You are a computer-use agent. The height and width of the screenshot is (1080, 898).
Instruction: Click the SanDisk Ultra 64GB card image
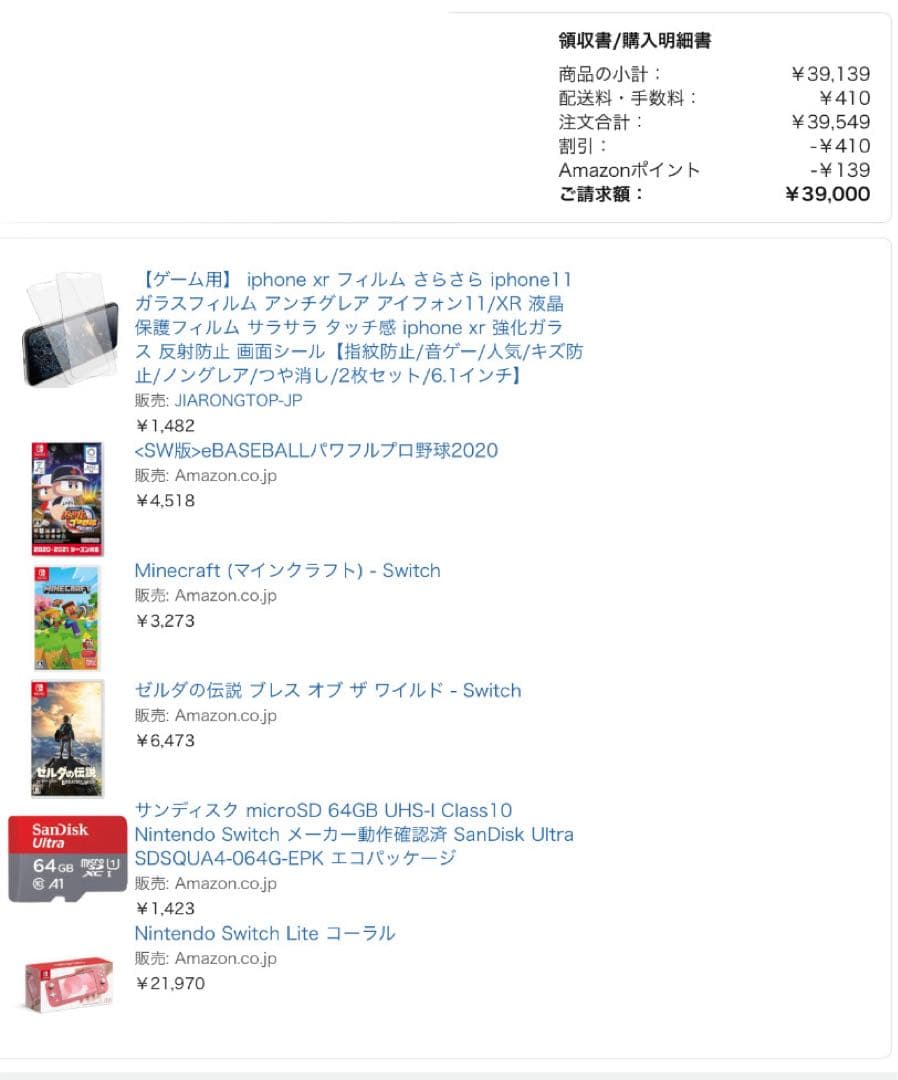pyautogui.click(x=67, y=859)
